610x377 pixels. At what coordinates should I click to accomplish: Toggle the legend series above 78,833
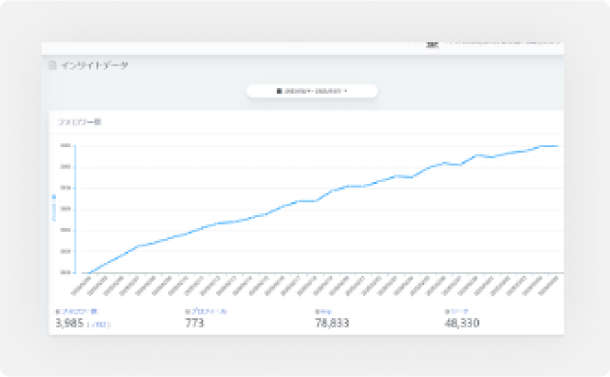tap(323, 311)
